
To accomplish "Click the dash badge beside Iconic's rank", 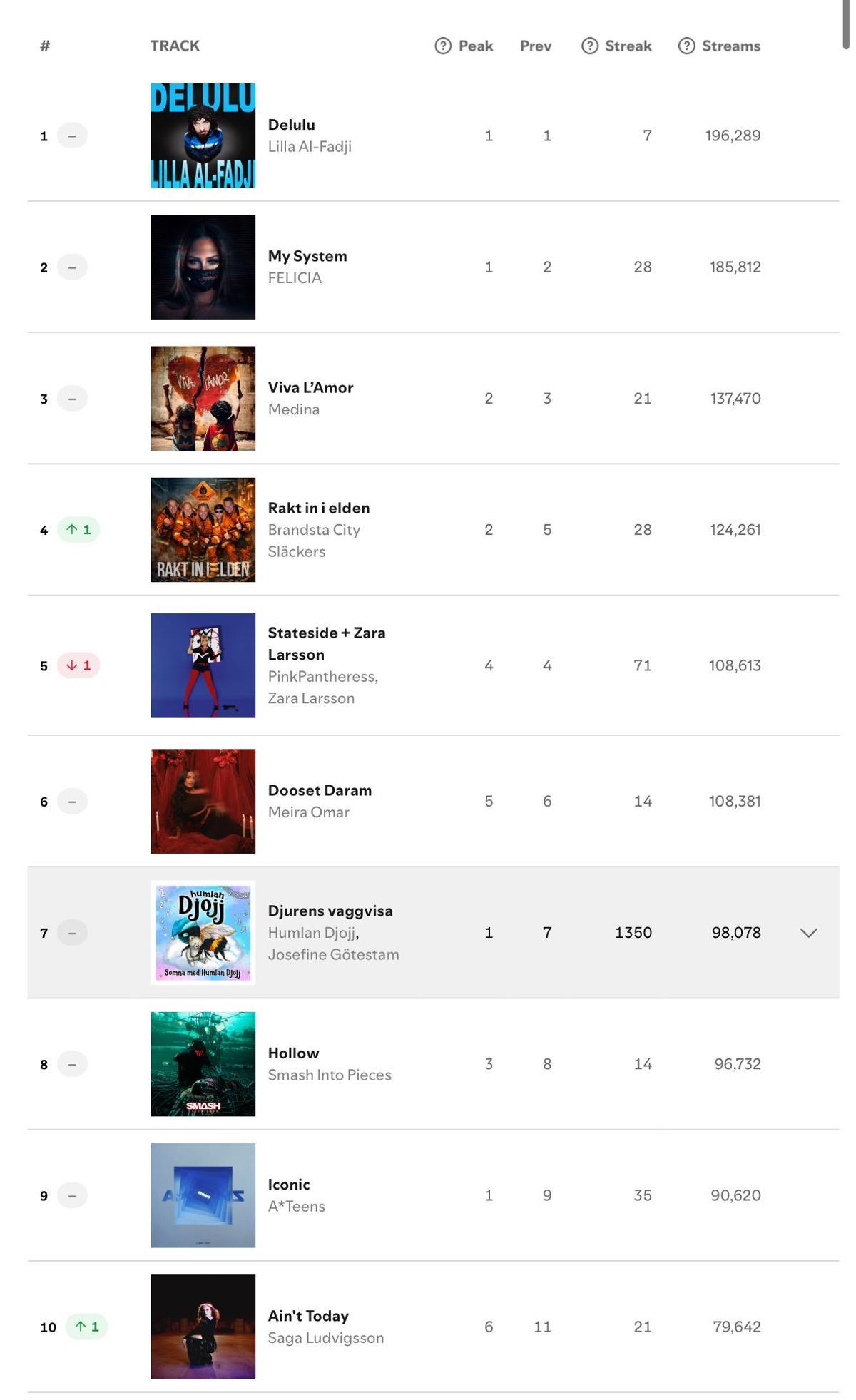I will [71, 1195].
